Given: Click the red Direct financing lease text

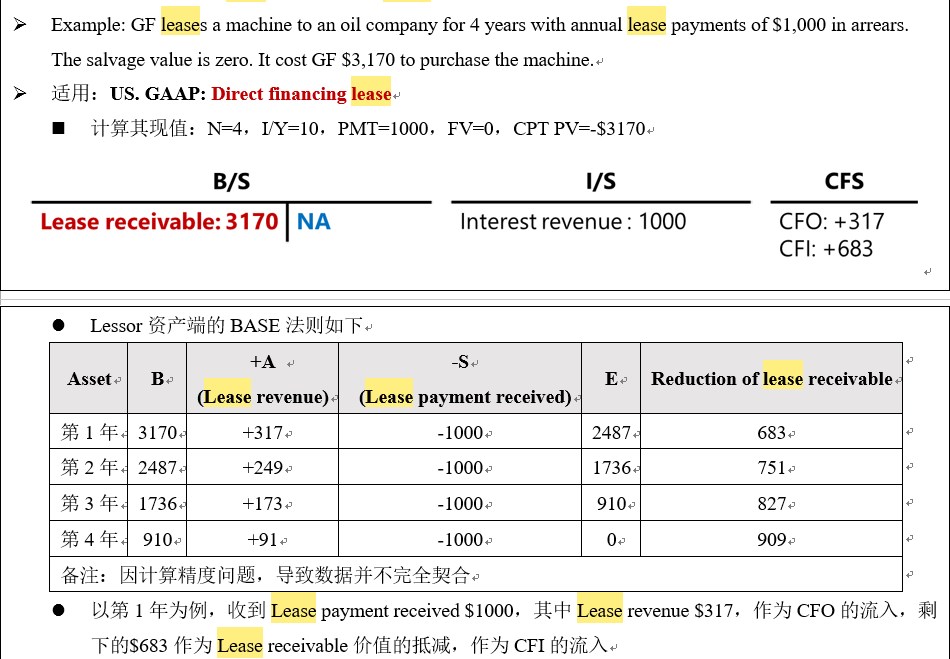Looking at the screenshot, I should (x=301, y=94).
